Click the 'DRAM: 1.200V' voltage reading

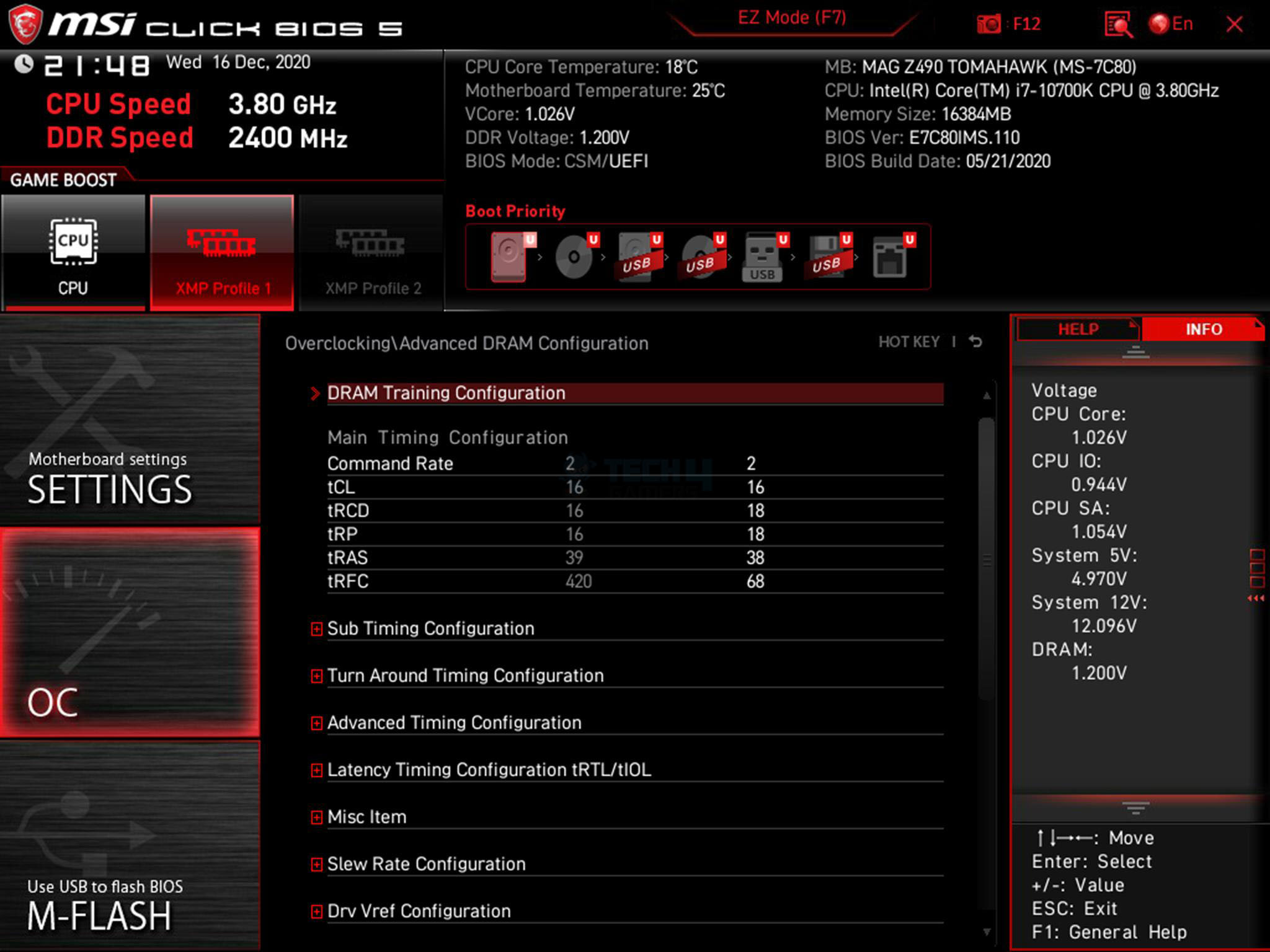click(1079, 661)
